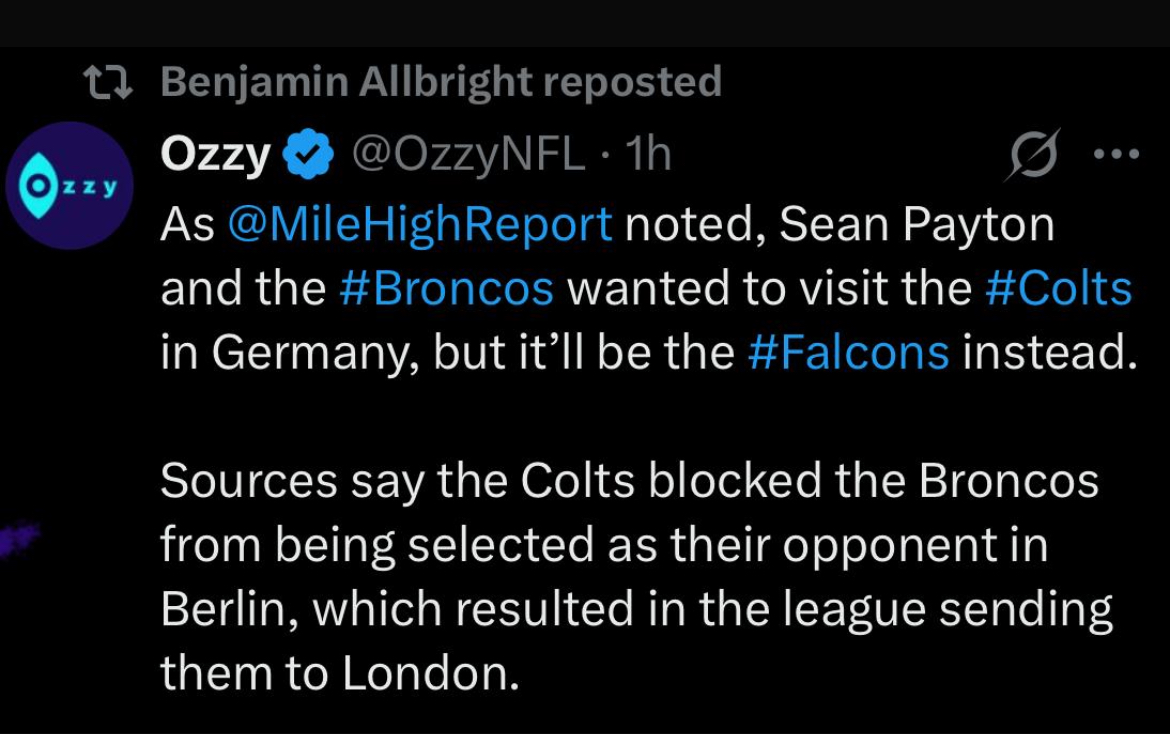Click the #Broncos hashtag
The width and height of the screenshot is (1170, 734).
[446, 289]
